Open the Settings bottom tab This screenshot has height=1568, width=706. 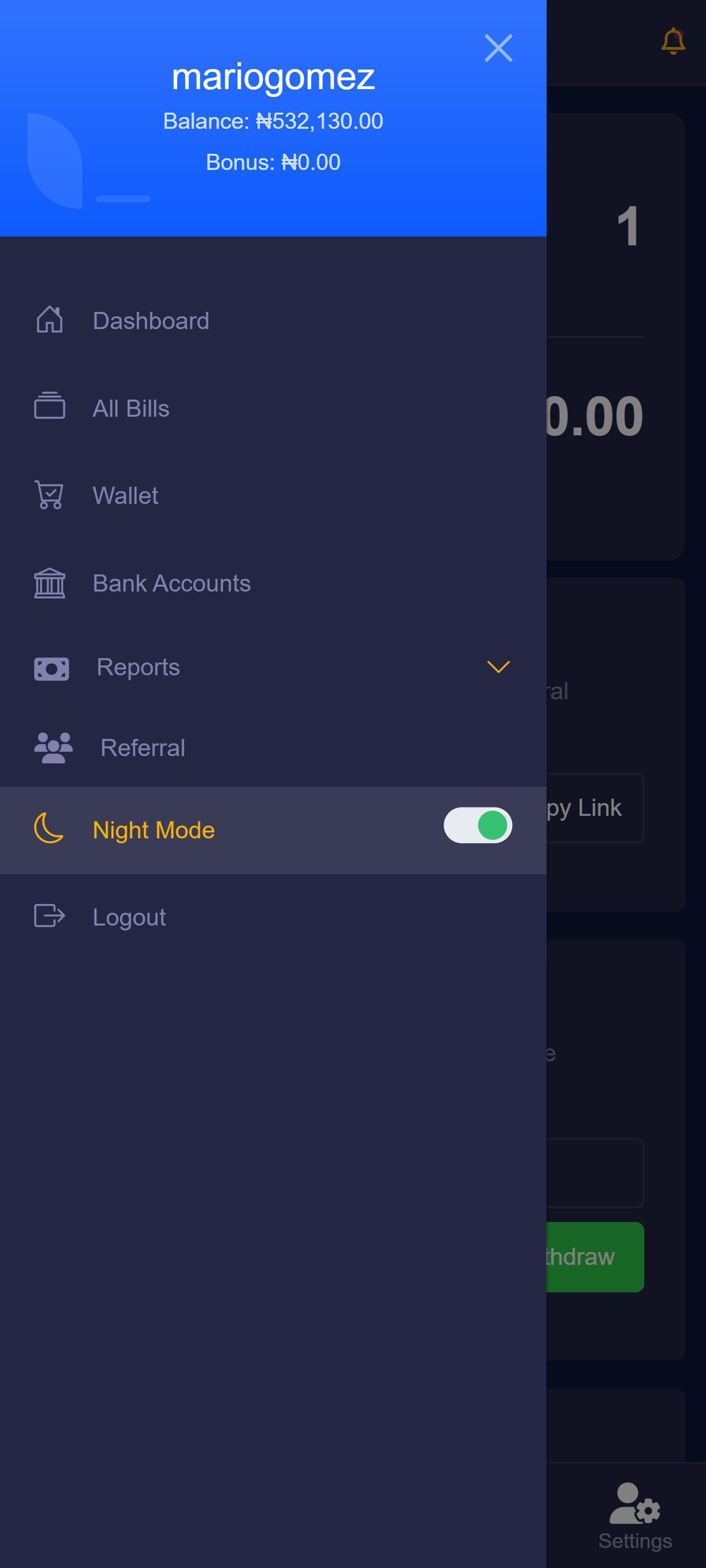pos(635,1516)
